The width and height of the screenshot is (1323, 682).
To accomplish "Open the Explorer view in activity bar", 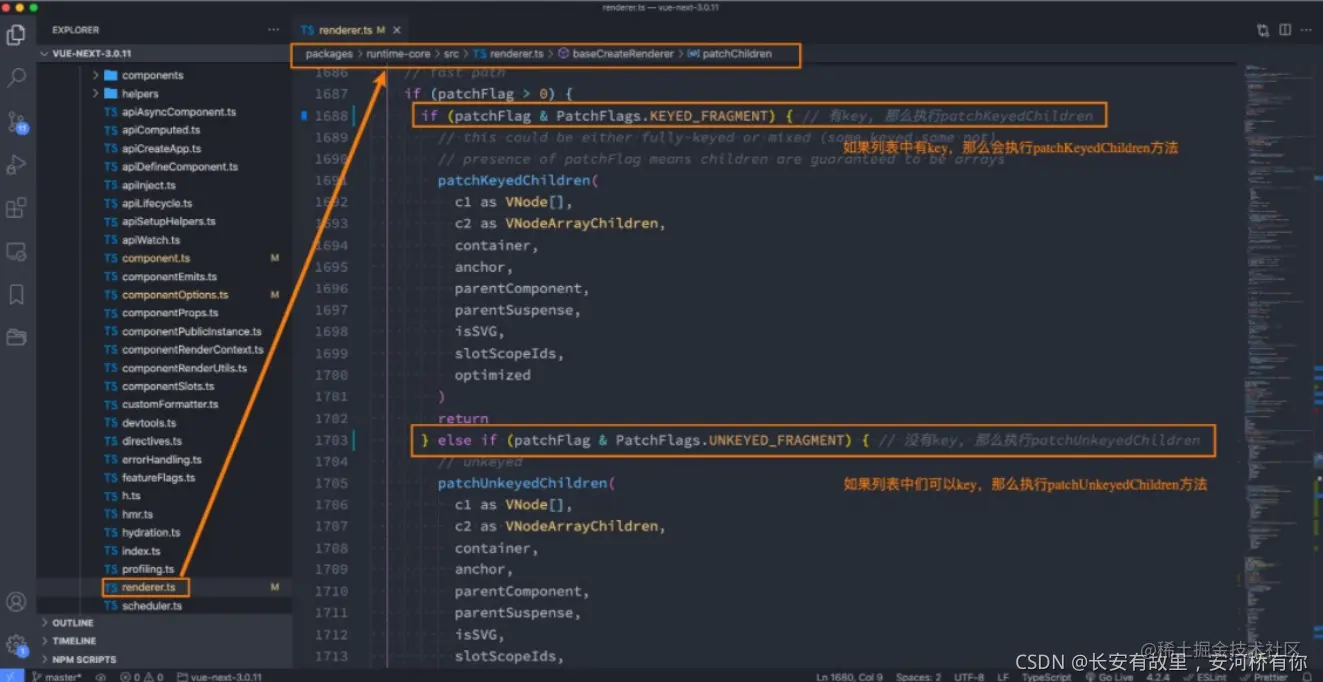I will coord(16,35).
